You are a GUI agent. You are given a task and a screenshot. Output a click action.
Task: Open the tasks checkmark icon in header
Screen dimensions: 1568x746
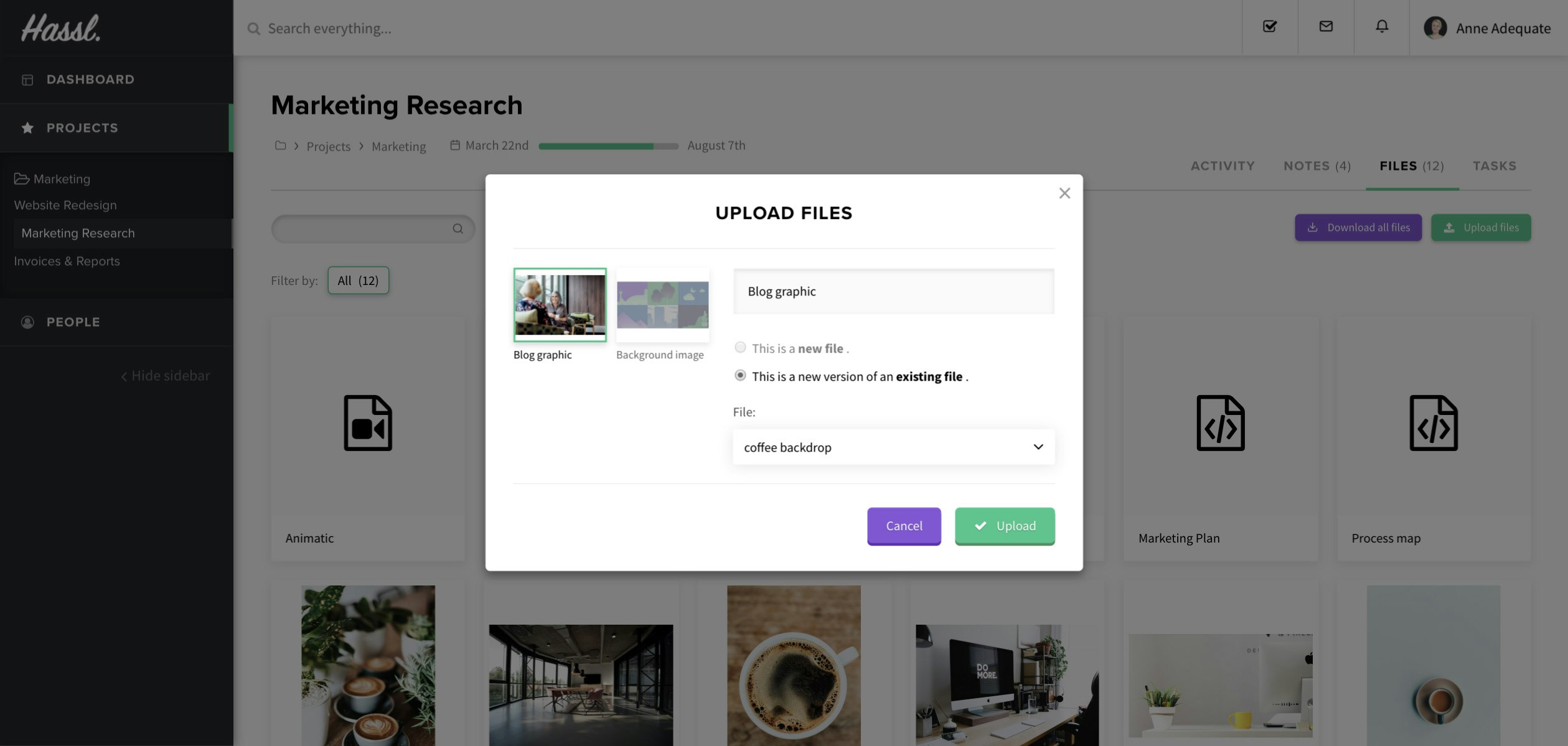pos(1269,27)
